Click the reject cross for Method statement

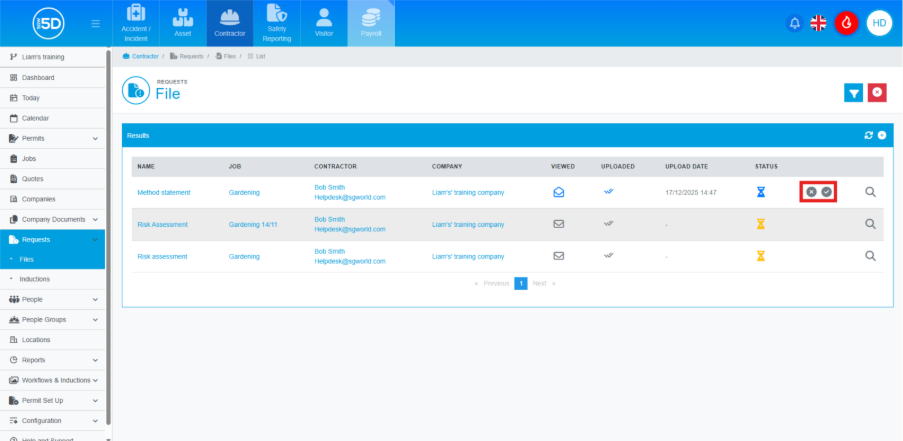coord(811,192)
